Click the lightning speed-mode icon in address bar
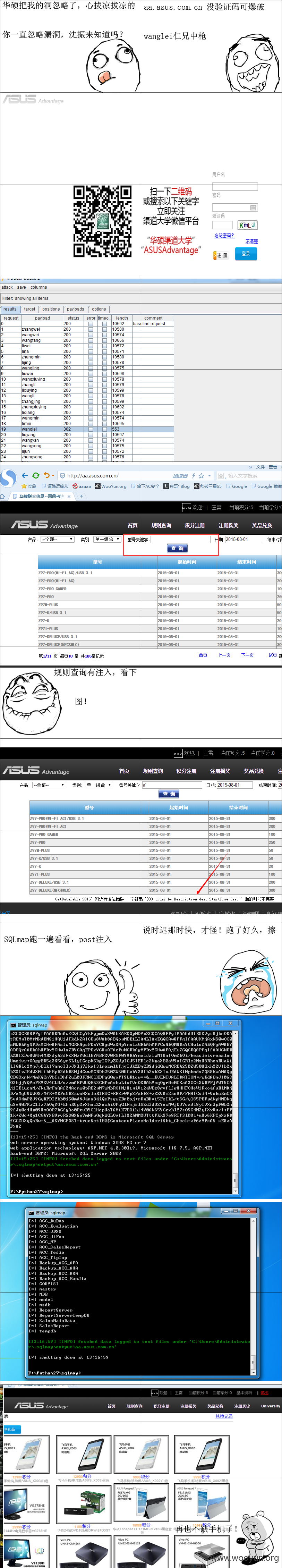 coord(194,475)
